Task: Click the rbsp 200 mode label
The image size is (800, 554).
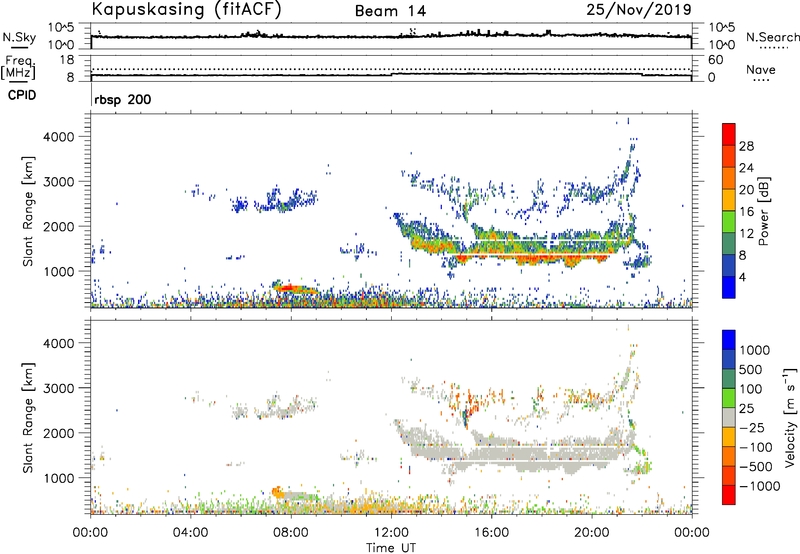Action: coord(122,99)
